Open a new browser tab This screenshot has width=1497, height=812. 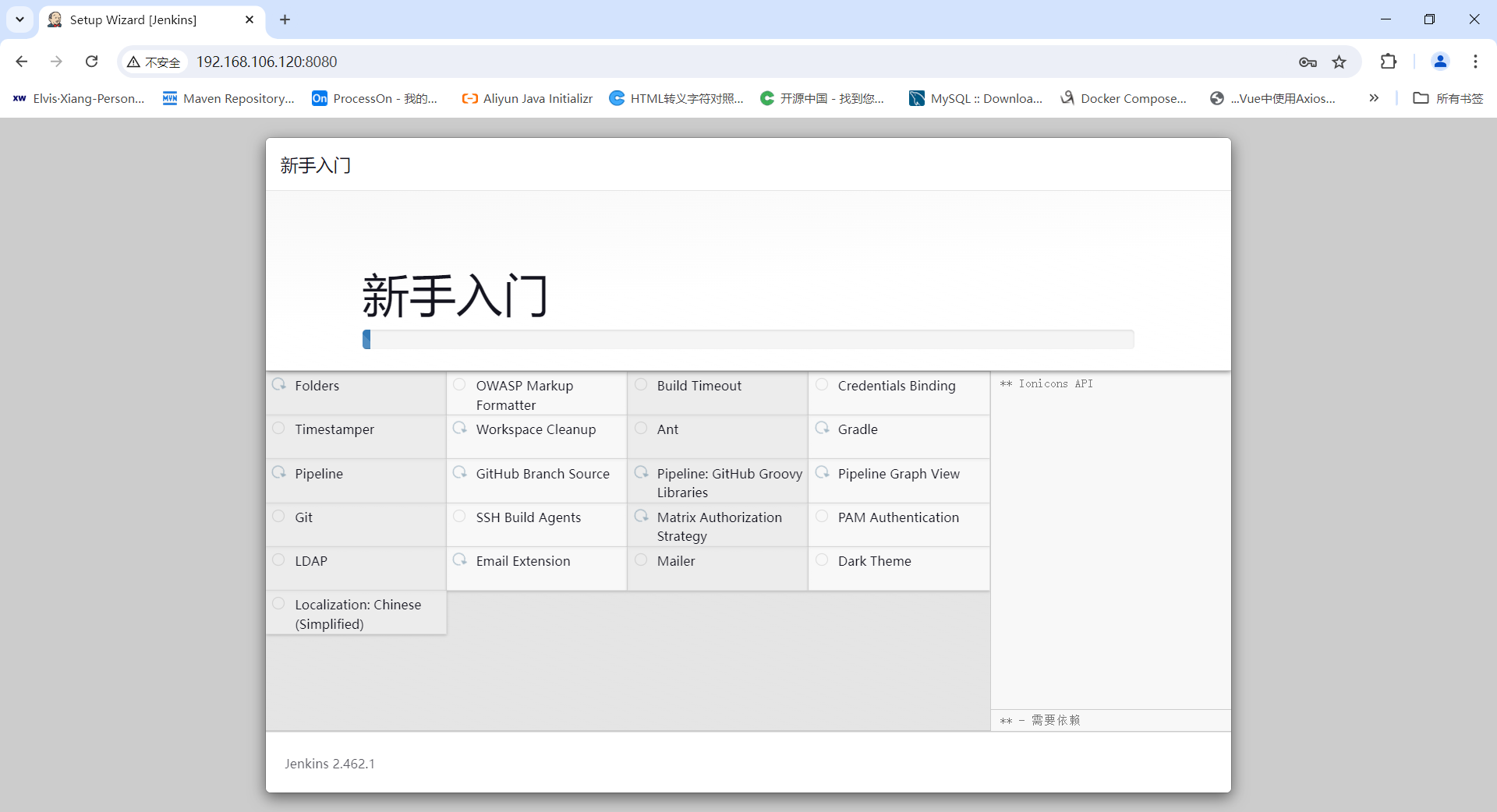coord(285,19)
